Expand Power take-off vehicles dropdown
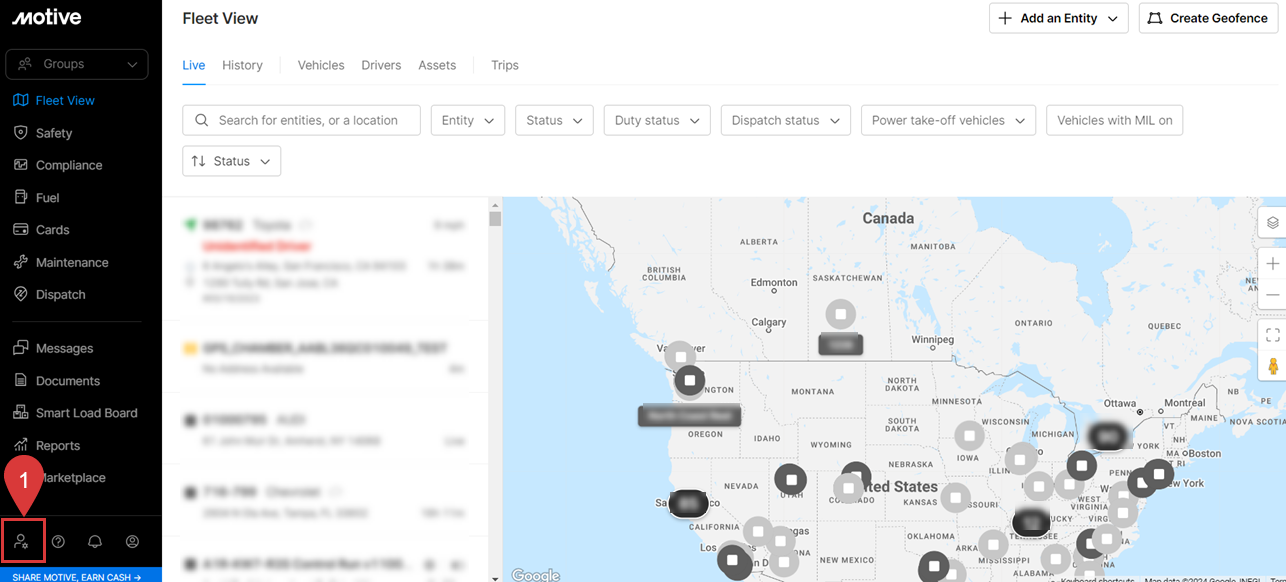1286x582 pixels. [948, 120]
